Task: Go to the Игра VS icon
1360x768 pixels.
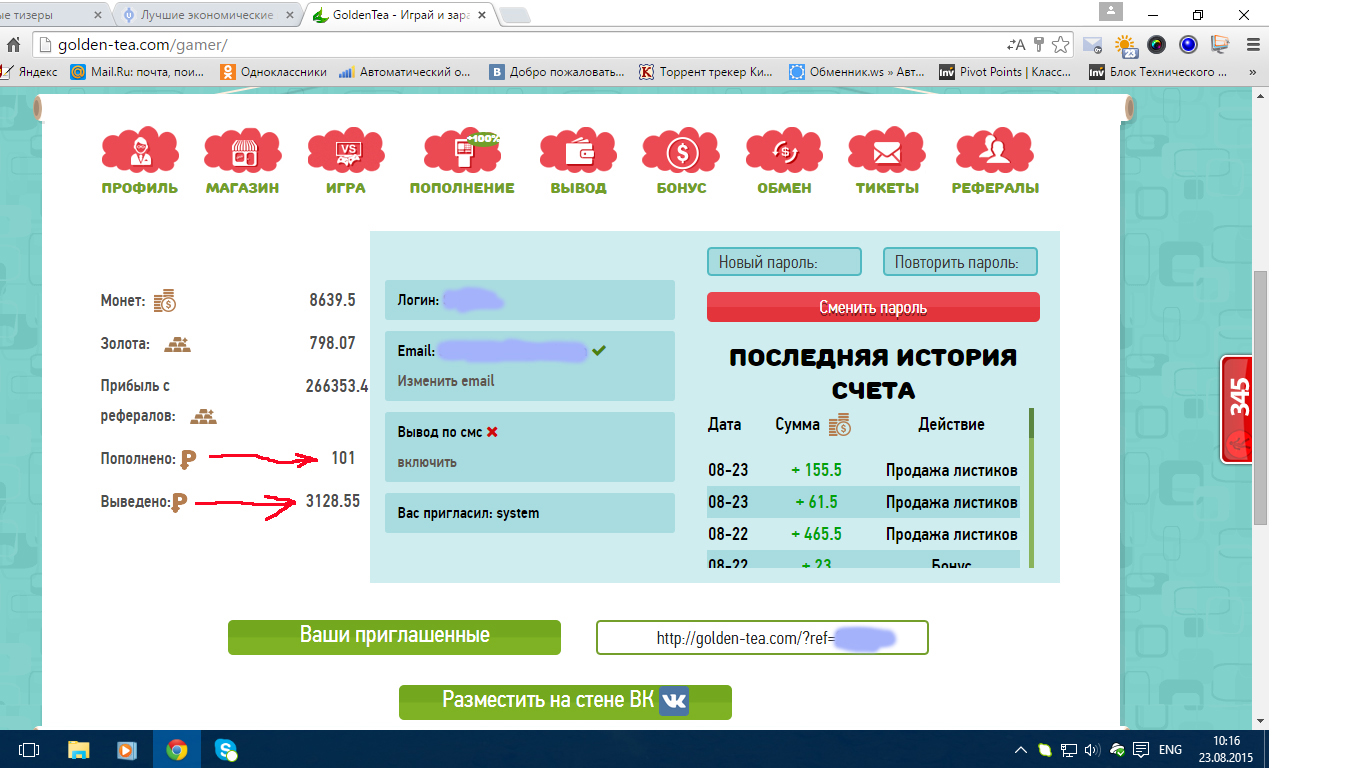Action: click(x=346, y=151)
